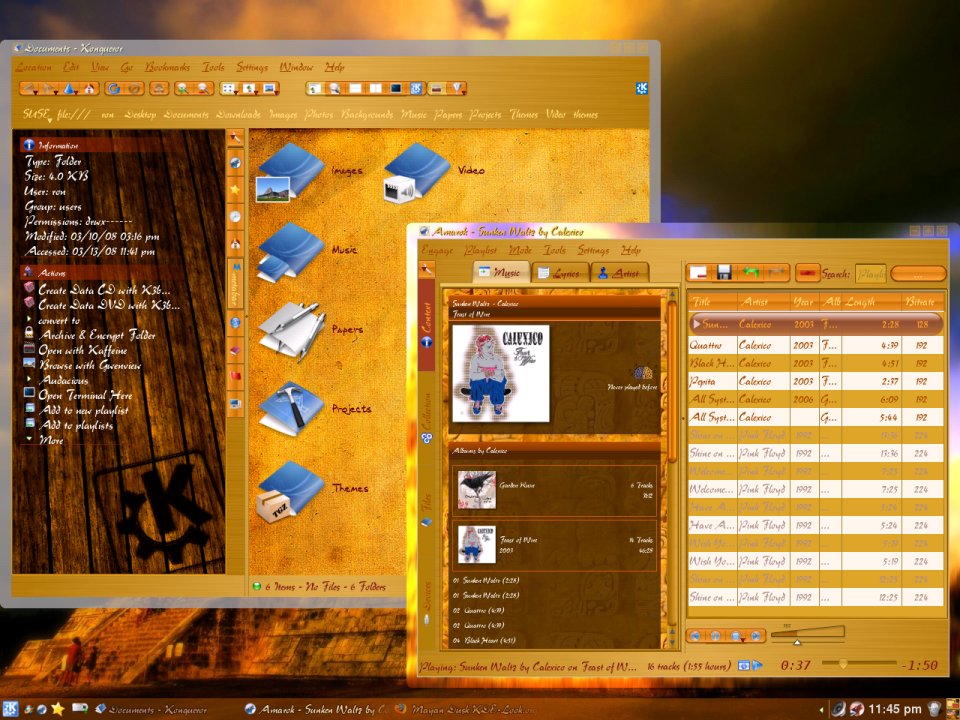This screenshot has height=720, width=960.
Task: Adjust the Amarok volume slider
Action: click(x=808, y=634)
